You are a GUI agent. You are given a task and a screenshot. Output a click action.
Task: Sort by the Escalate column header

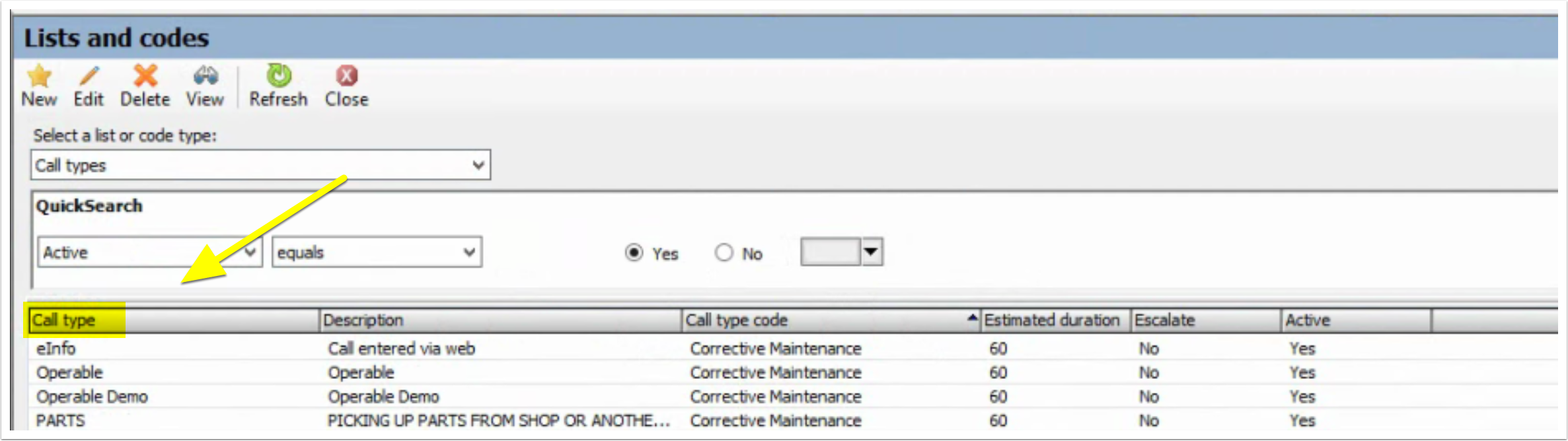(x=1207, y=320)
